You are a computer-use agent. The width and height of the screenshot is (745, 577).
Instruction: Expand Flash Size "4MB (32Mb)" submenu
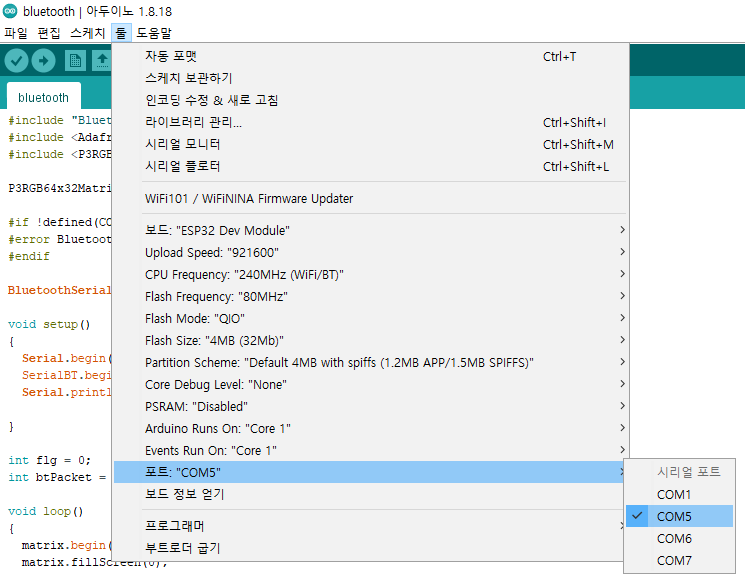371,341
